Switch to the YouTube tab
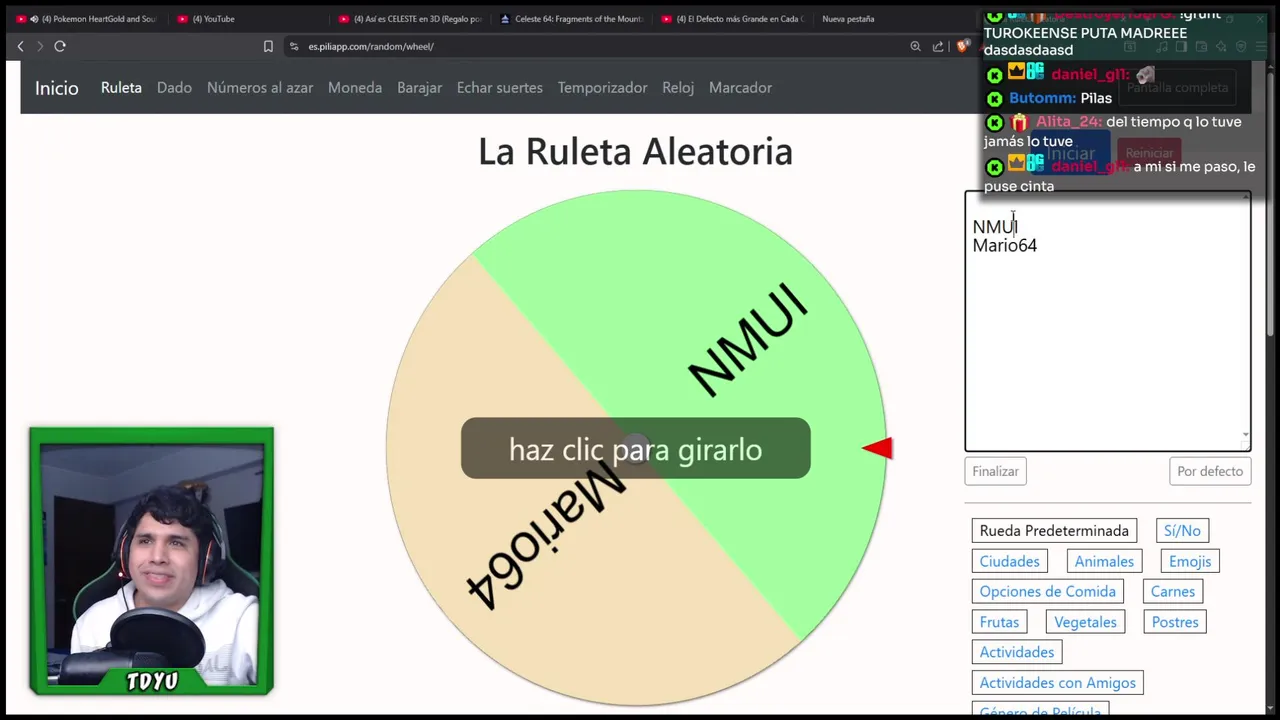Screen dimensions: 1280x720 [212, 18]
